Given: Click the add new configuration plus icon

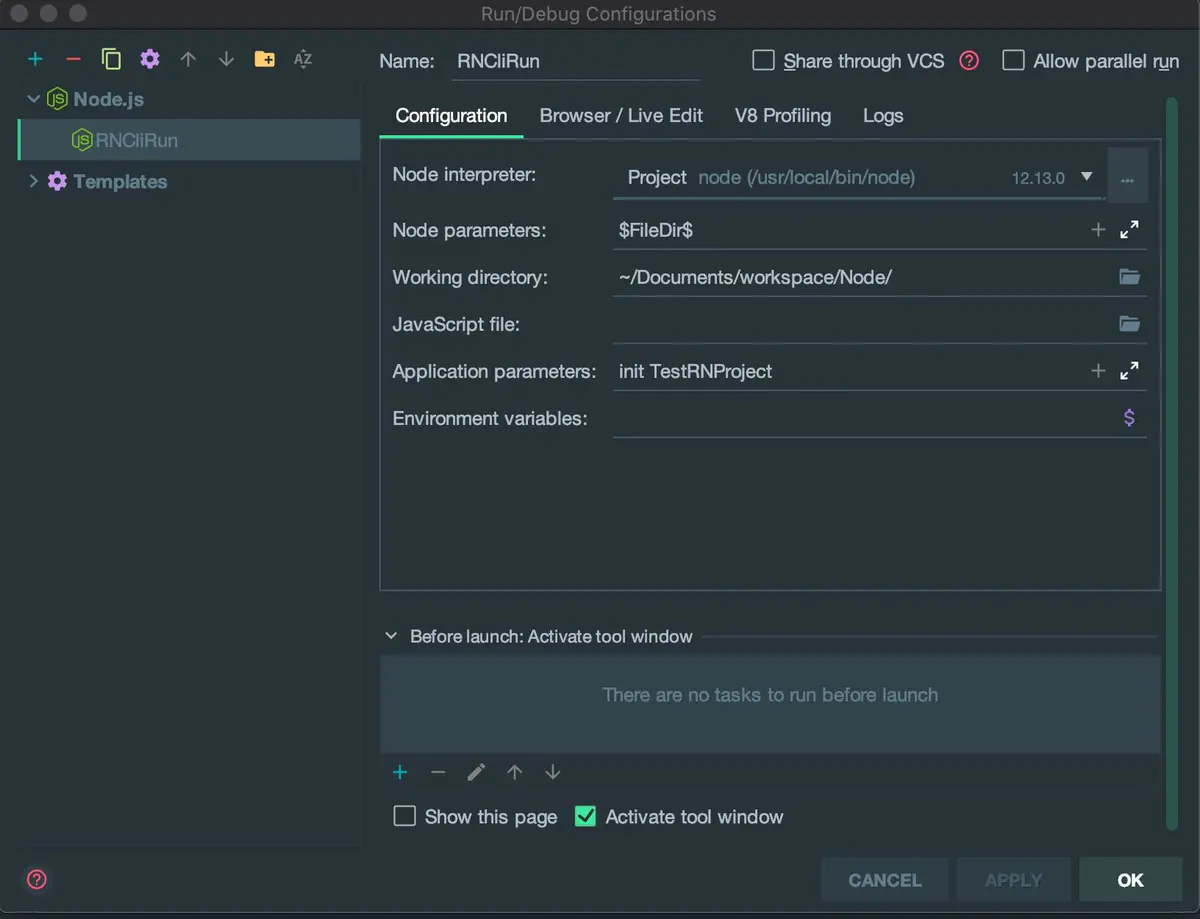Looking at the screenshot, I should [36, 60].
